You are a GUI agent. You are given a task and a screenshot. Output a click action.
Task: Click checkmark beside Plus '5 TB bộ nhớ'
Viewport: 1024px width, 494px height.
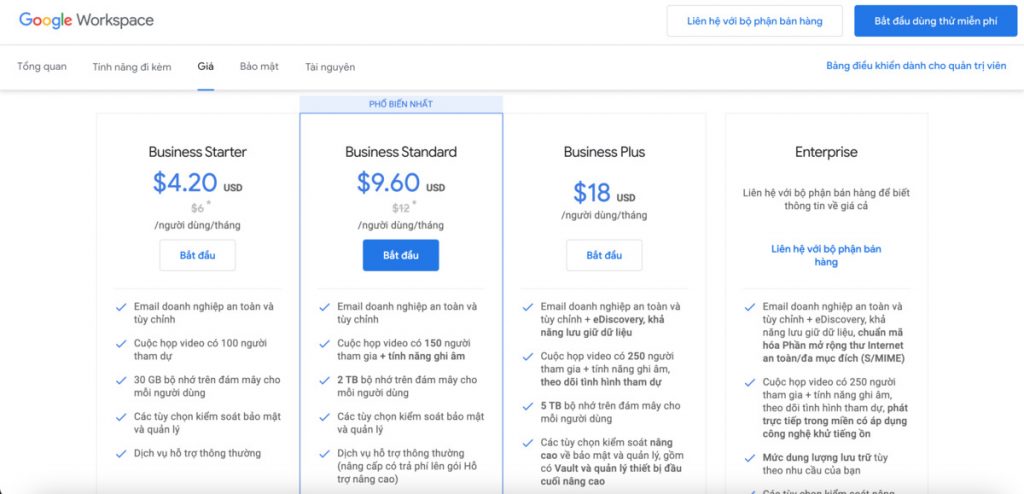click(x=528, y=406)
